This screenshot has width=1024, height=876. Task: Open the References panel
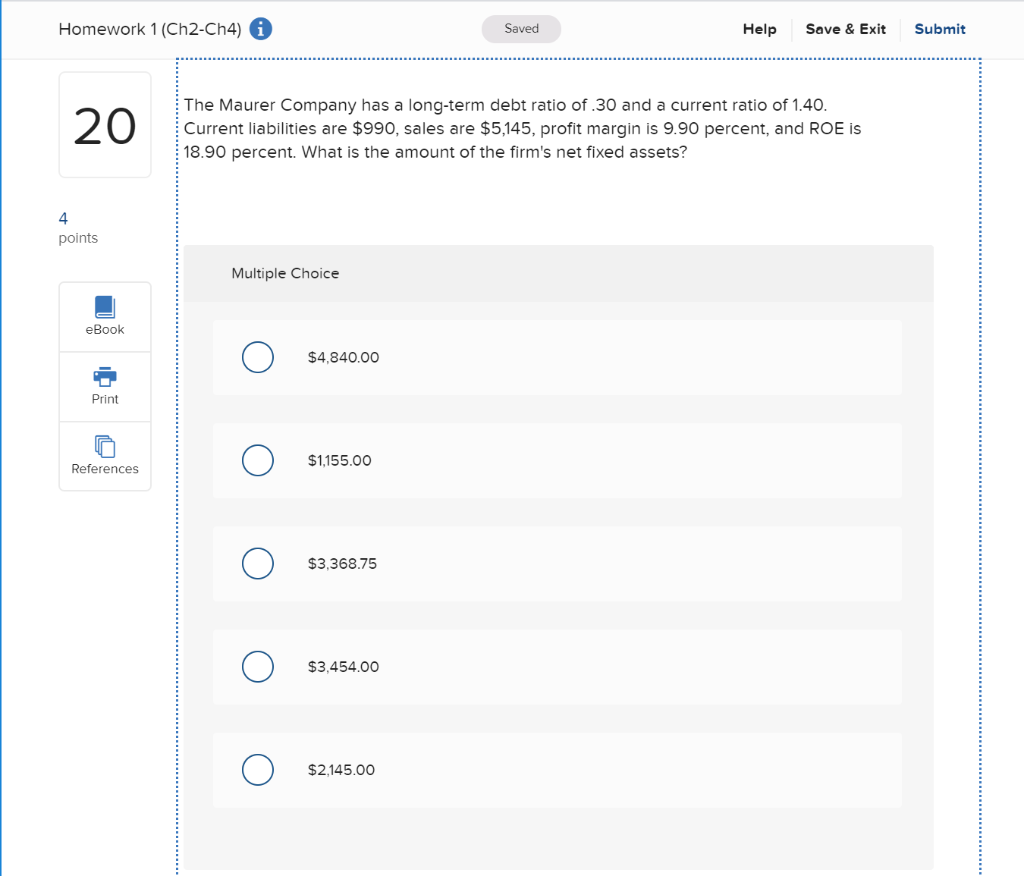pos(105,457)
